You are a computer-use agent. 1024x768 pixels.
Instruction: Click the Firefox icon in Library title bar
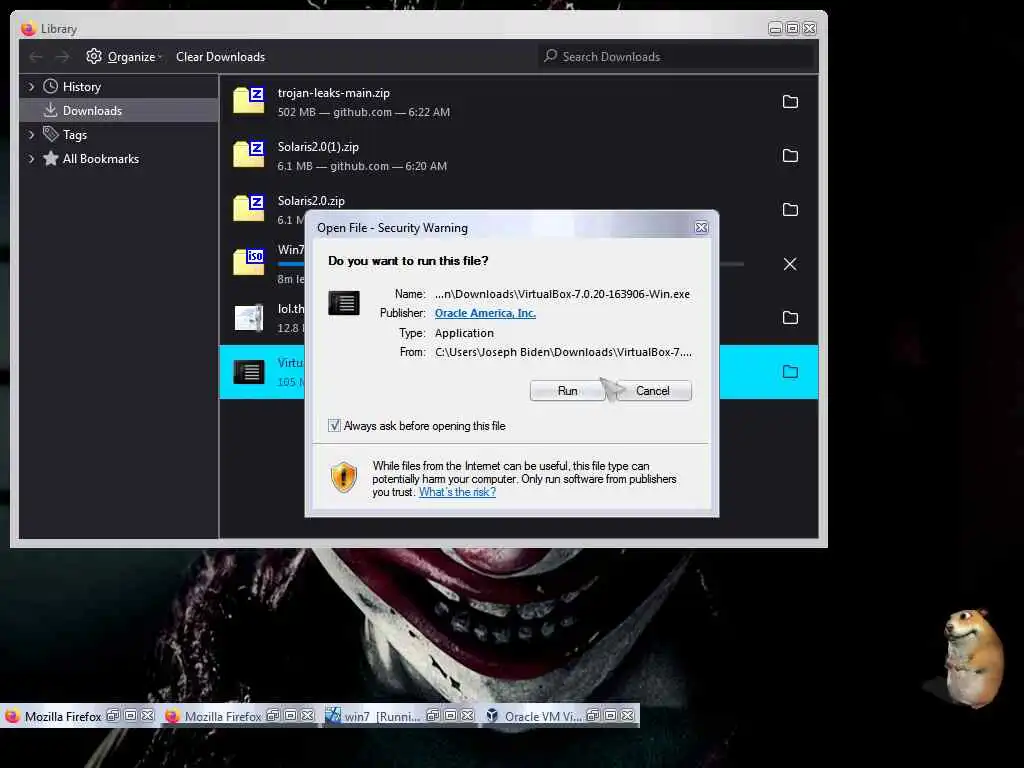click(28, 29)
